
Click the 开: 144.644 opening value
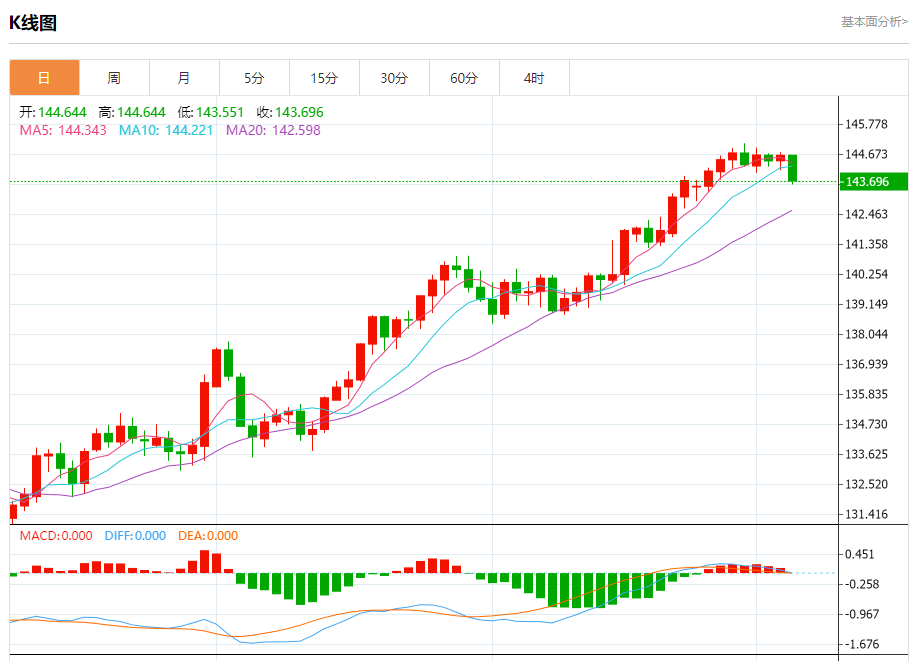pyautogui.click(x=53, y=112)
